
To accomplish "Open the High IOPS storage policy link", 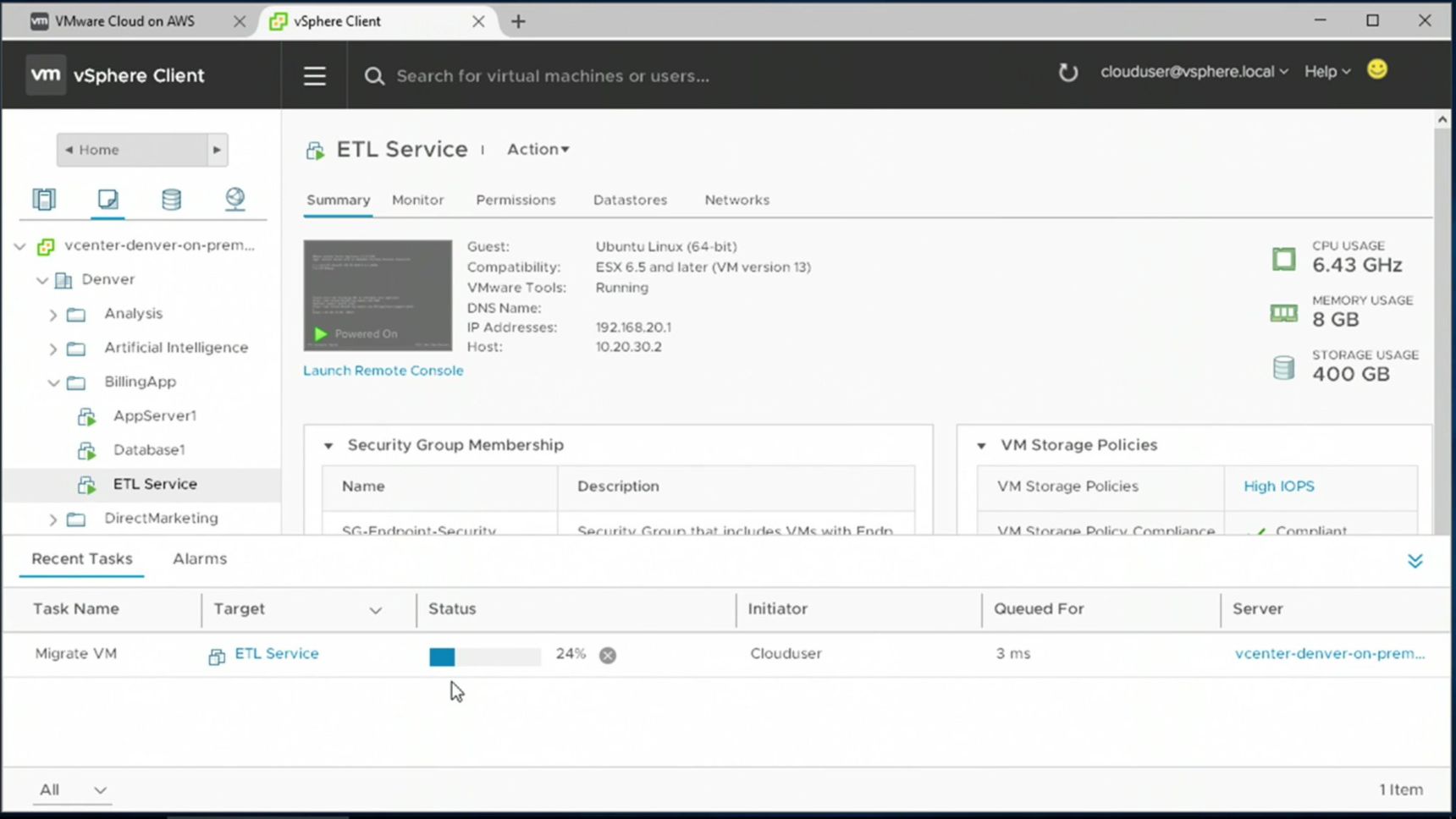I will [1278, 486].
